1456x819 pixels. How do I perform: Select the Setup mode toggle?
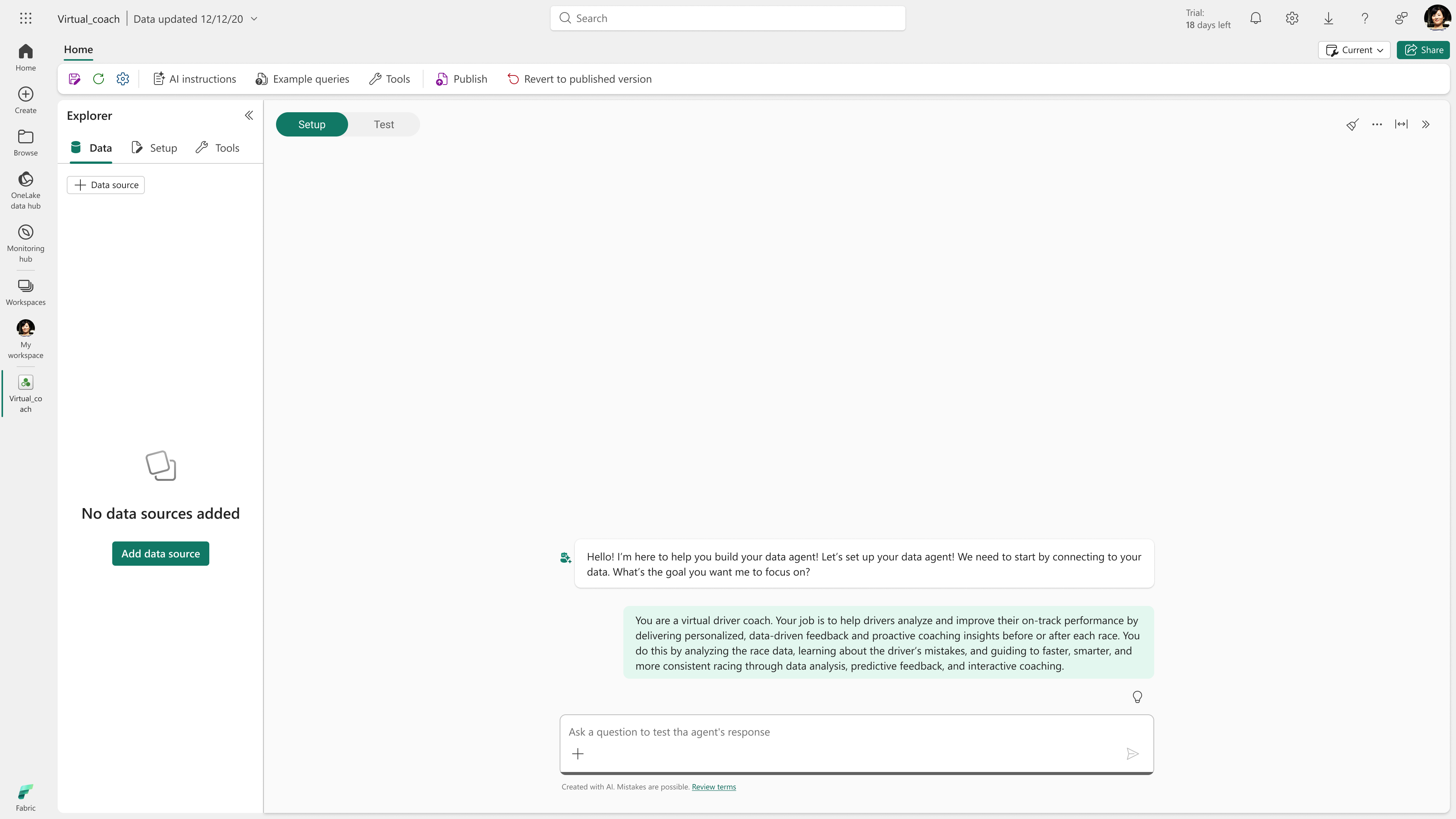tap(311, 124)
